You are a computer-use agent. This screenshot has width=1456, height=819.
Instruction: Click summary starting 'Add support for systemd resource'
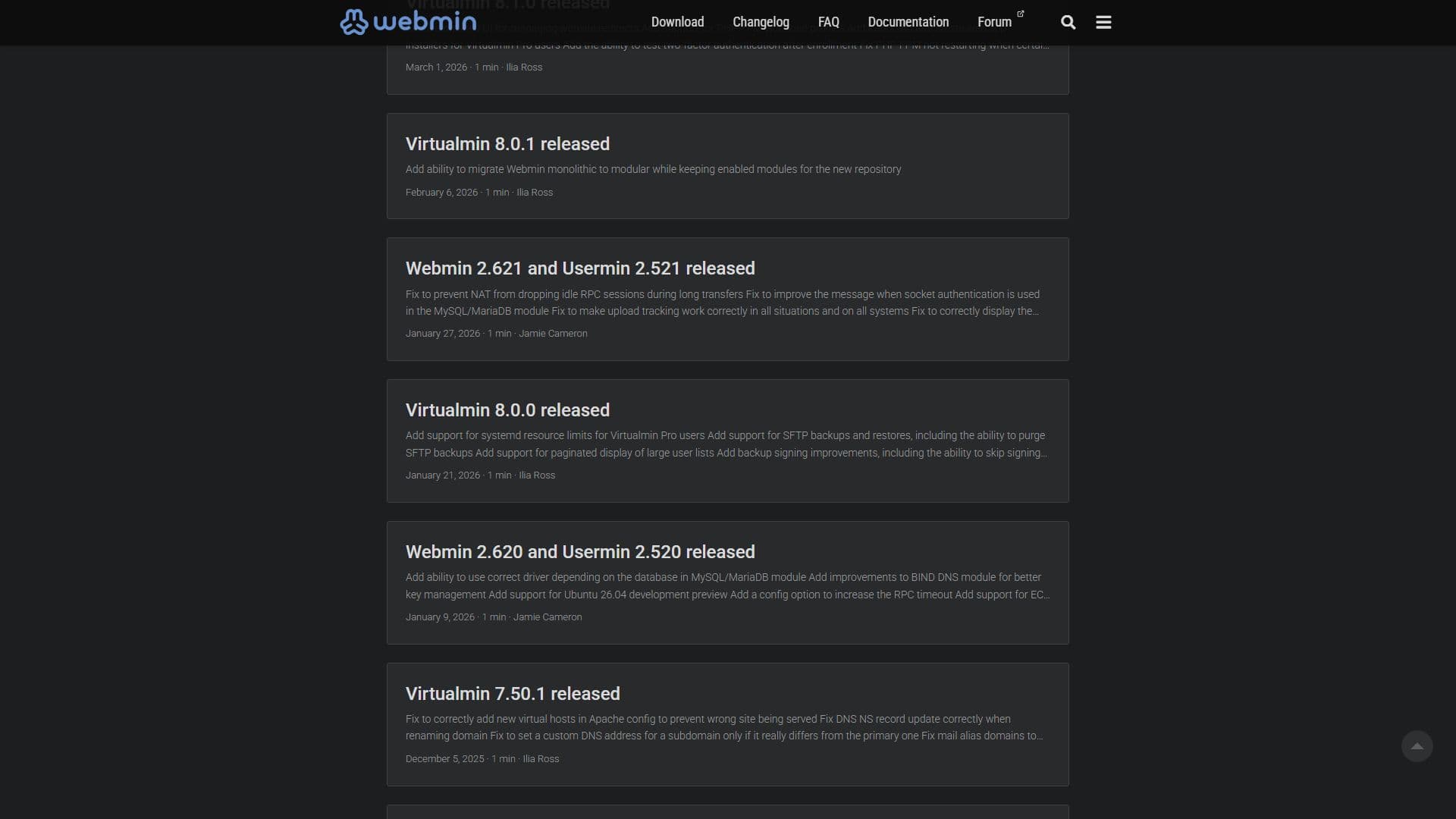click(x=726, y=444)
